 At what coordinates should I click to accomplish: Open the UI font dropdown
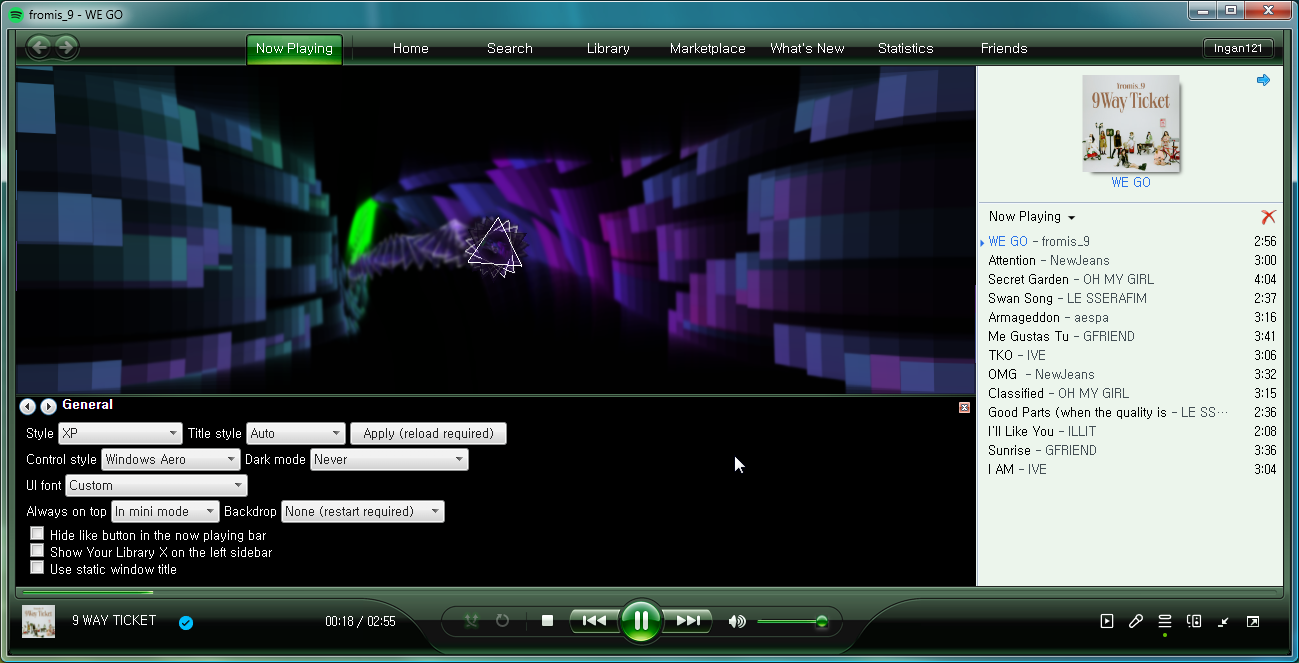(x=157, y=486)
